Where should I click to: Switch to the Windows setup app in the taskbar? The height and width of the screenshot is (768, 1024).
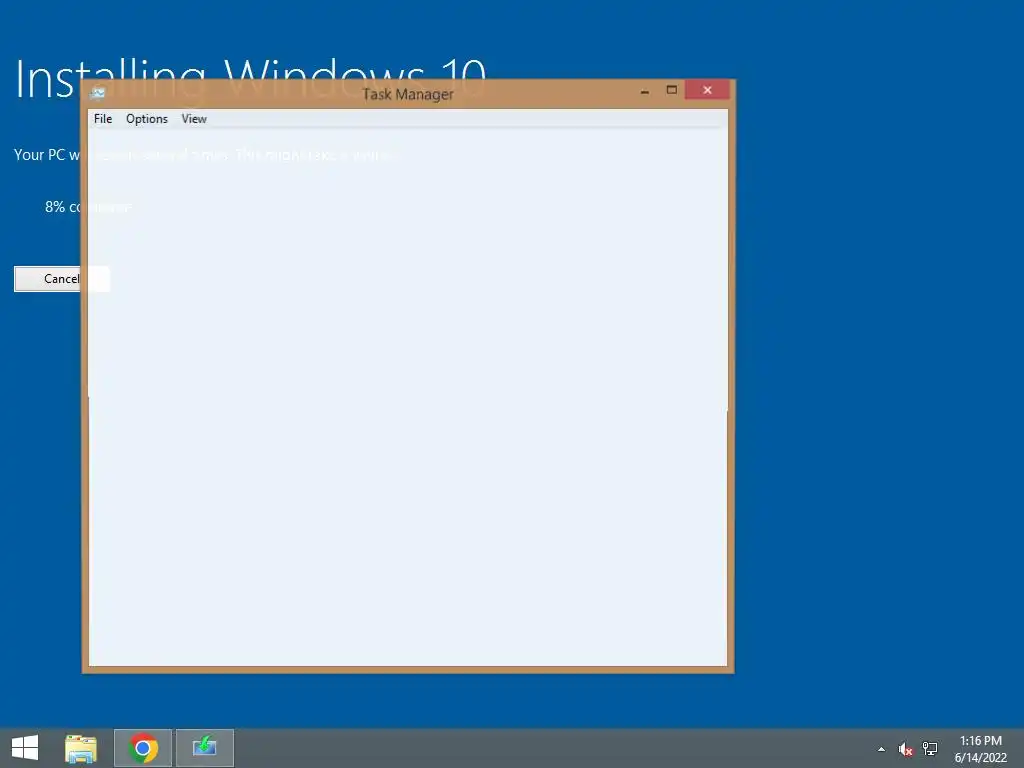pyautogui.click(x=204, y=748)
